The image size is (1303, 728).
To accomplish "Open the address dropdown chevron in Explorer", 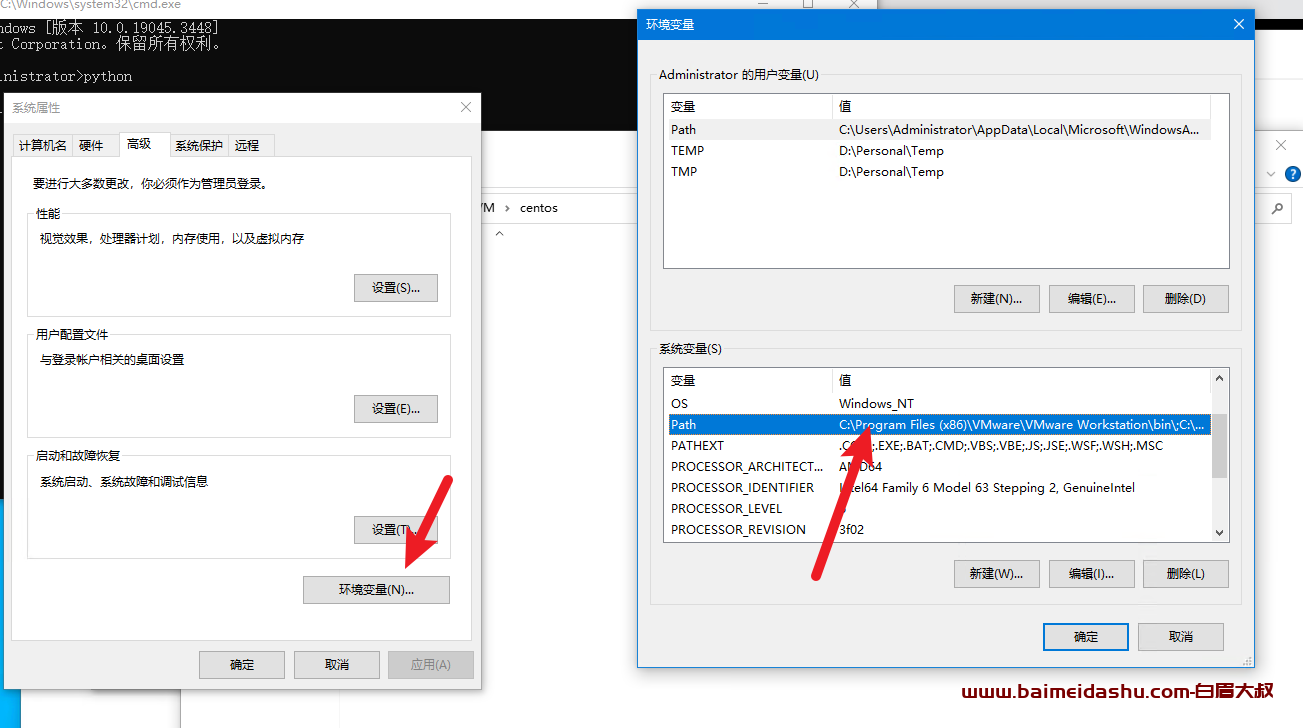I will point(1271,174).
